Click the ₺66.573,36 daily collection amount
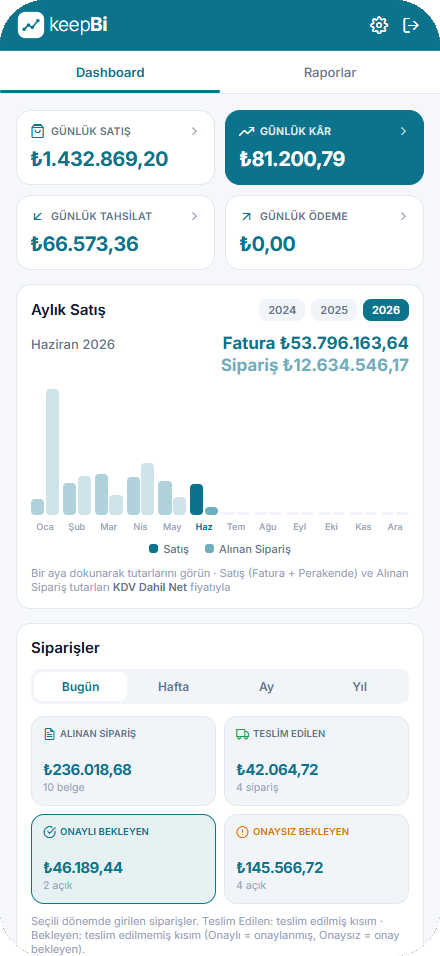 pos(85,244)
